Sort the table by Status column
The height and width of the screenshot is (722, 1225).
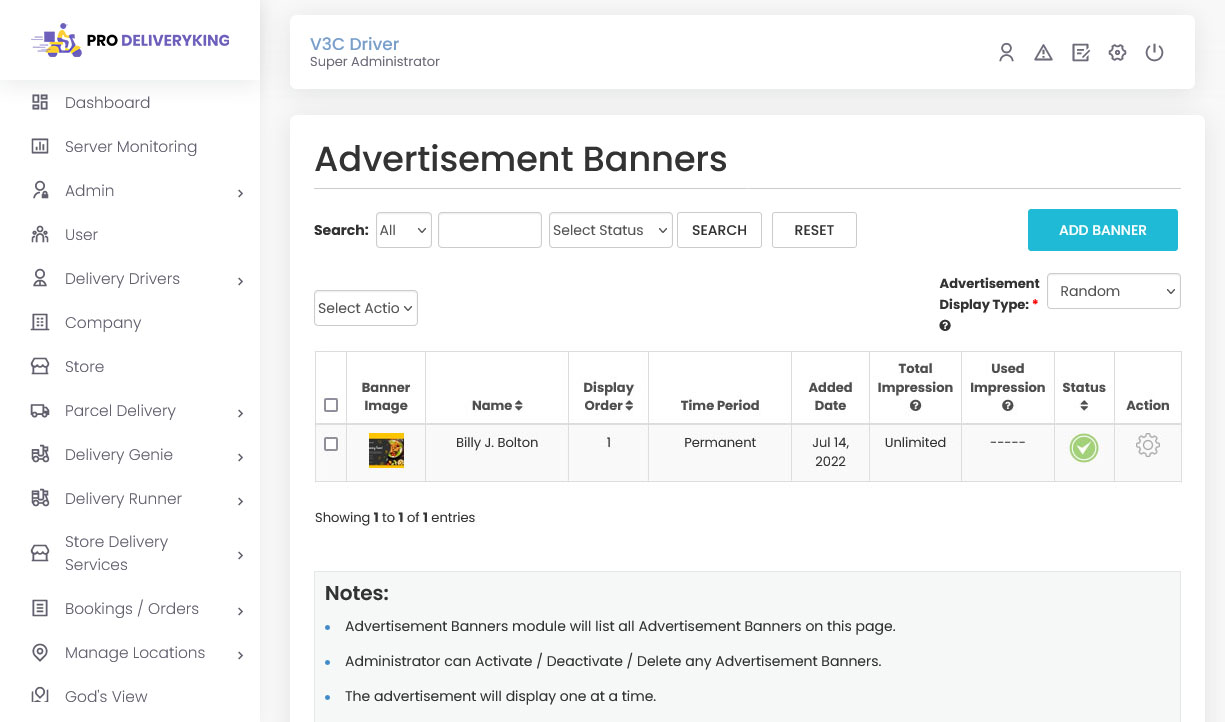[x=1084, y=396]
